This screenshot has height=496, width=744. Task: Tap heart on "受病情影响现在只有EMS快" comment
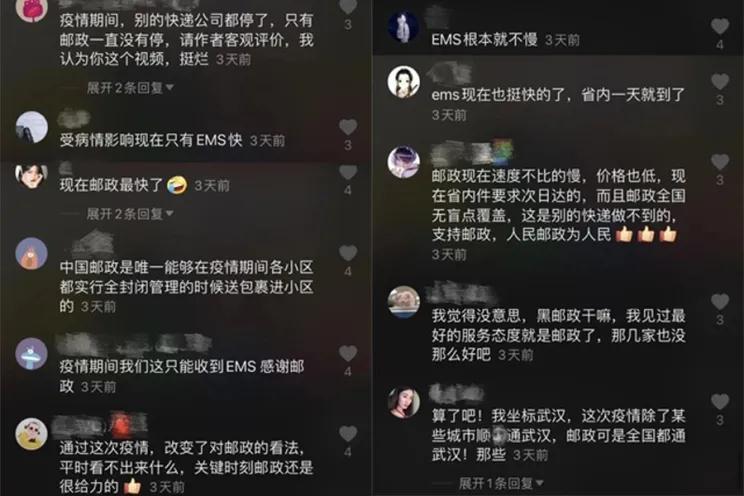[348, 127]
